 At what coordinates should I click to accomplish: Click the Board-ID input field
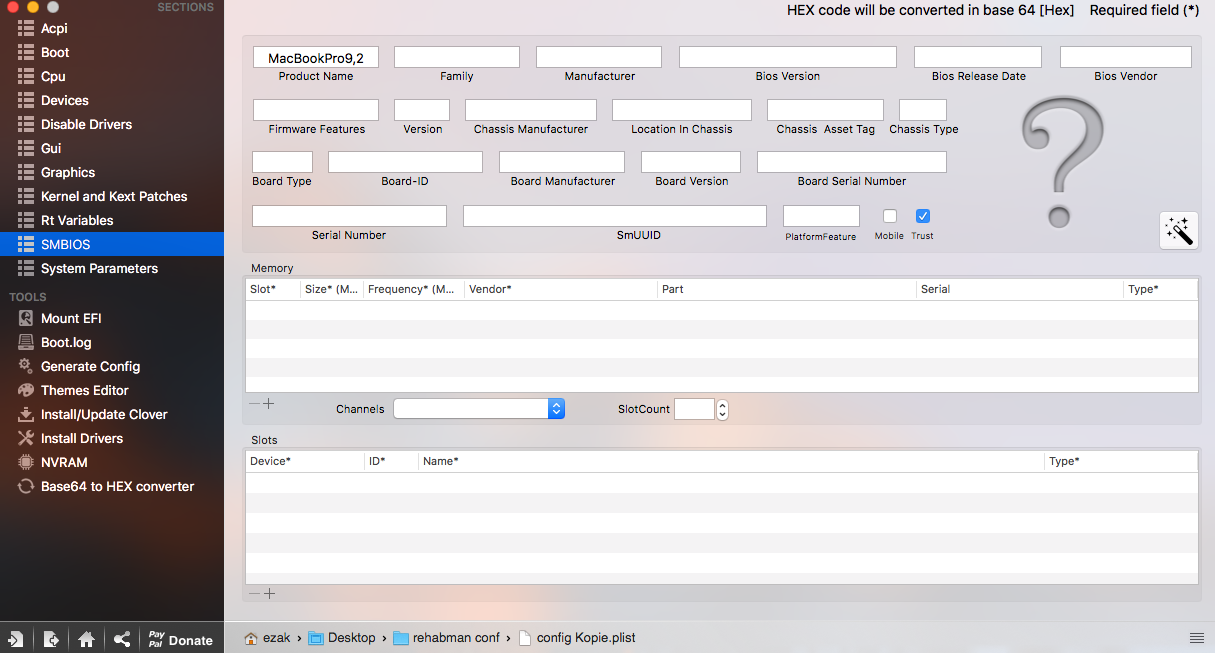click(405, 162)
